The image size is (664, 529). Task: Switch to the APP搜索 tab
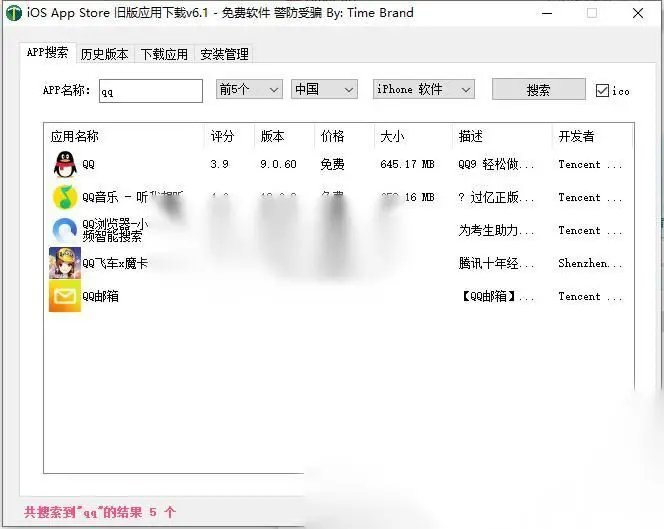pyautogui.click(x=47, y=53)
